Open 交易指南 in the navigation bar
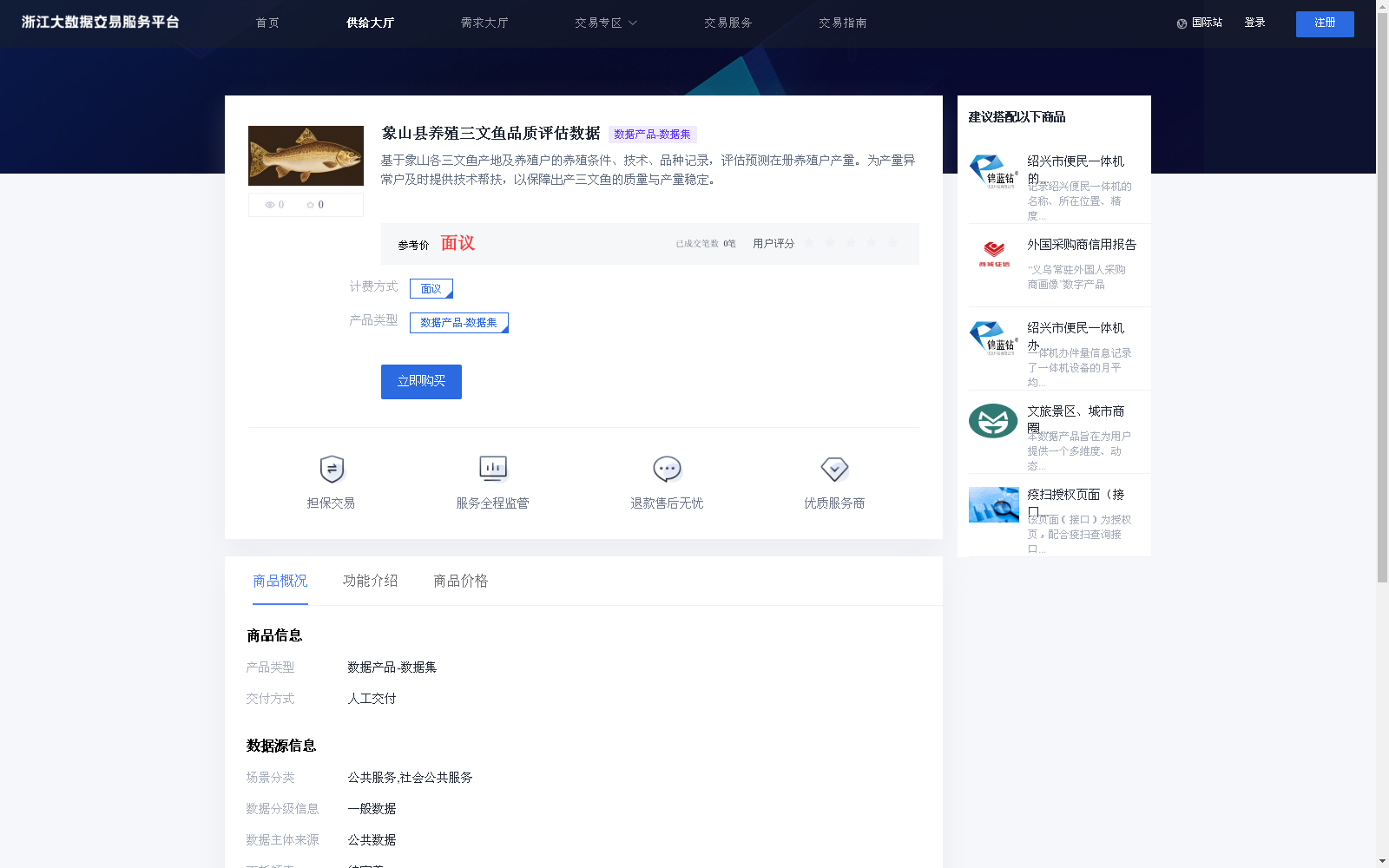Viewport: 1389px width, 868px height. click(x=843, y=23)
